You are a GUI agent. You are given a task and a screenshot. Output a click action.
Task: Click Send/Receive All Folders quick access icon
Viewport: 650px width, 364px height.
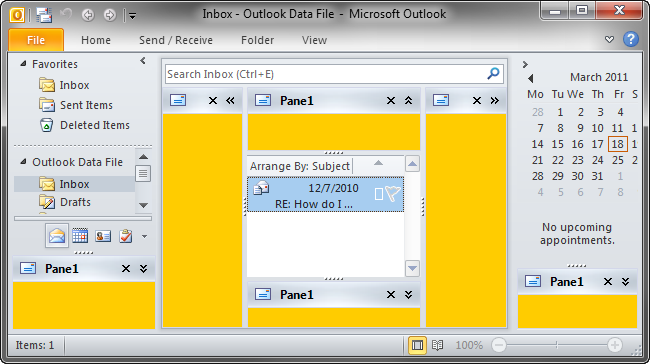[x=44, y=15]
